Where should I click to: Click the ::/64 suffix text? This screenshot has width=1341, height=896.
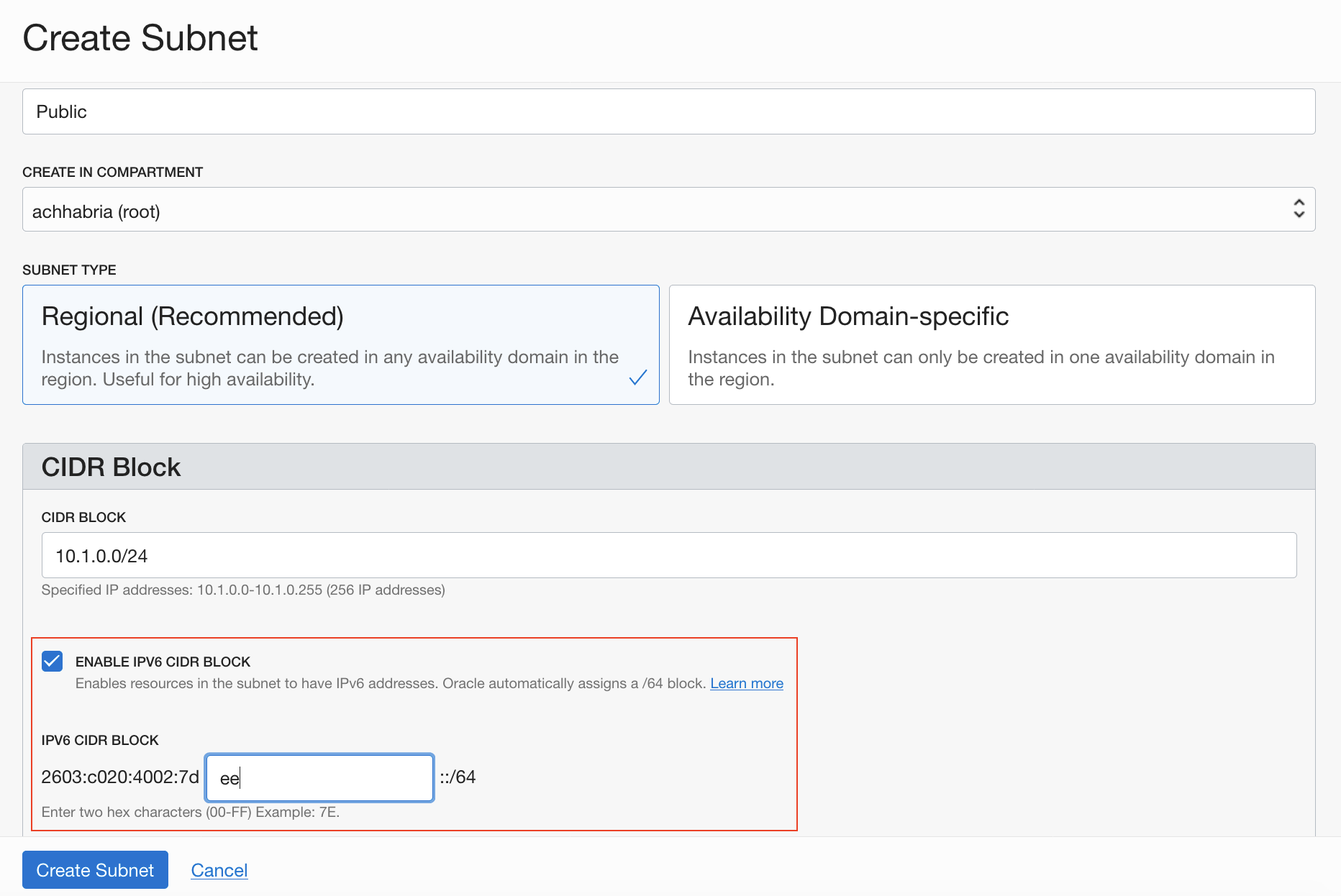(x=458, y=777)
